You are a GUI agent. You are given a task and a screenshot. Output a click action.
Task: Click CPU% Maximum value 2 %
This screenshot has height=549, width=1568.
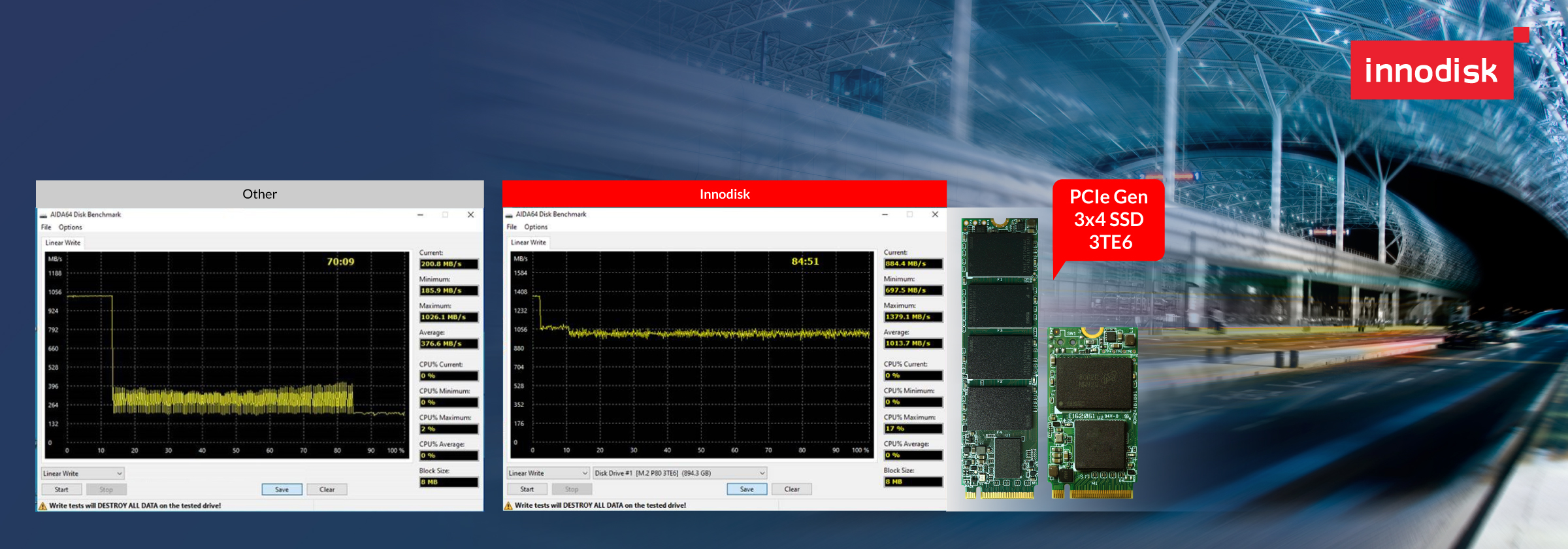point(448,429)
